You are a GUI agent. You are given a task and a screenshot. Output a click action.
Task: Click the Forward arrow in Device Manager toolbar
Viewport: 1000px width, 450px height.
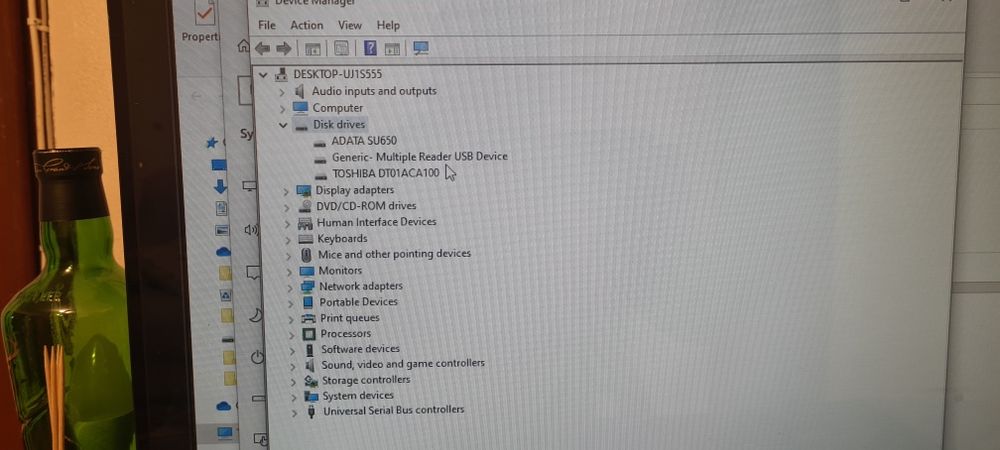pyautogui.click(x=284, y=48)
